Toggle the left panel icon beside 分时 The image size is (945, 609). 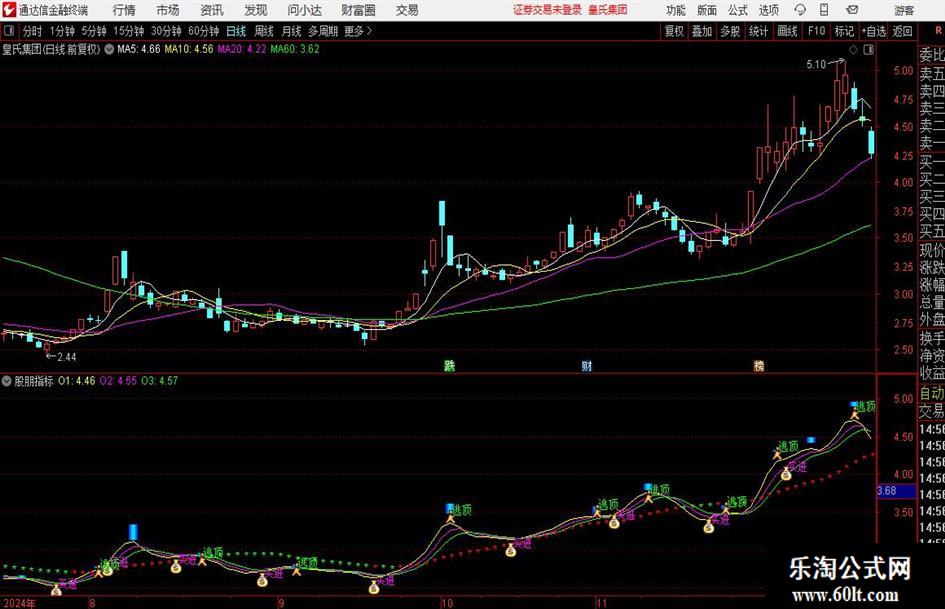click(9, 31)
